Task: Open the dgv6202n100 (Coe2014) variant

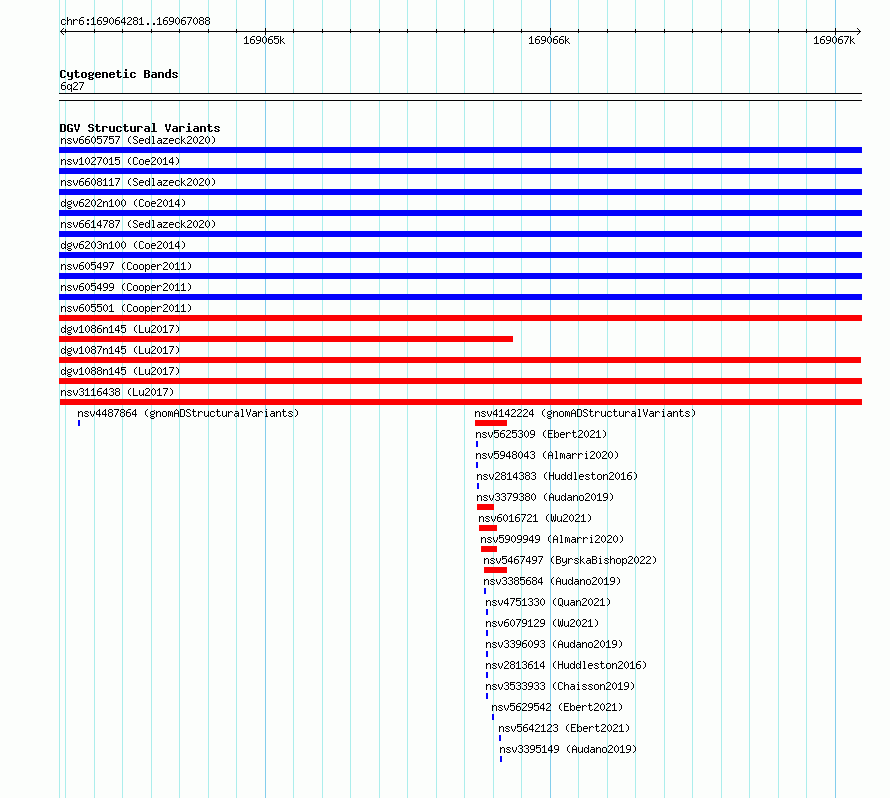Action: [123, 203]
